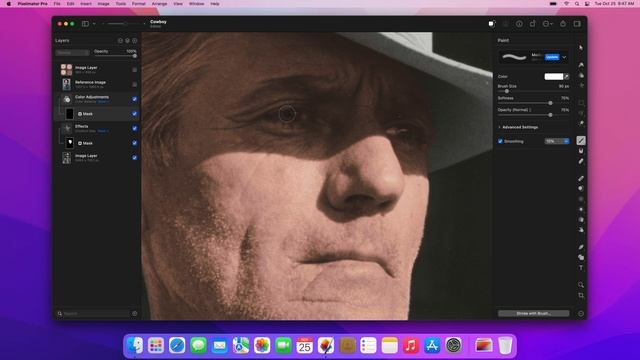Viewport: 640px width, 360px height.
Task: Select the Arrange arrow tool
Action: (581, 48)
